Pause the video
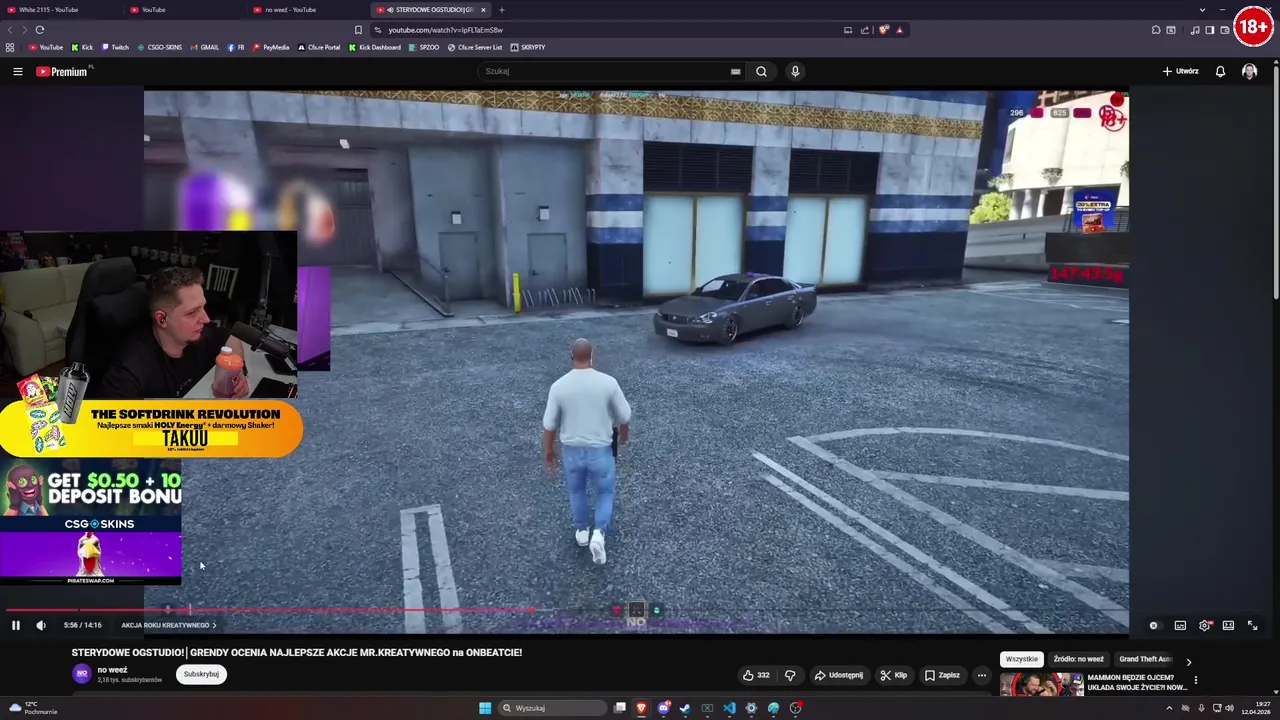The height and width of the screenshot is (720, 1280). 16,625
